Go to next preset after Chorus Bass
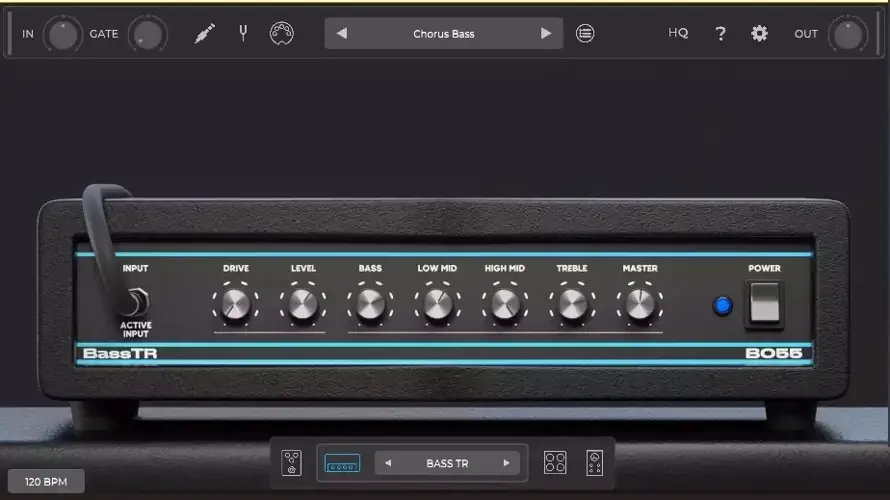 546,34
